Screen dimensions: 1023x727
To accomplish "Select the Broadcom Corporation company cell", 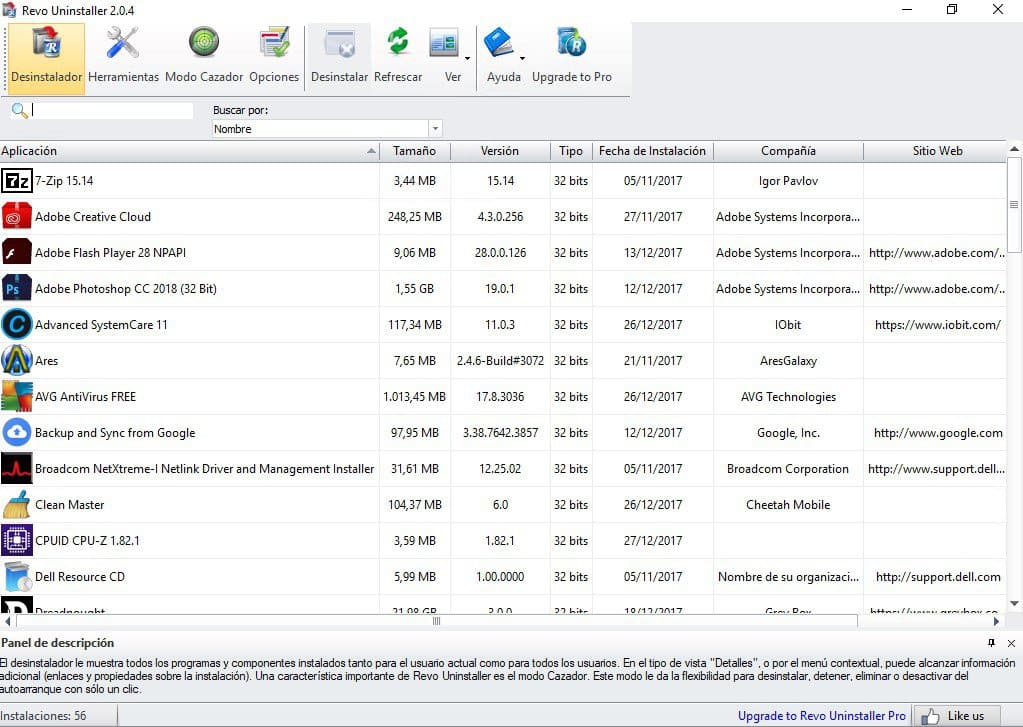I will point(788,469).
